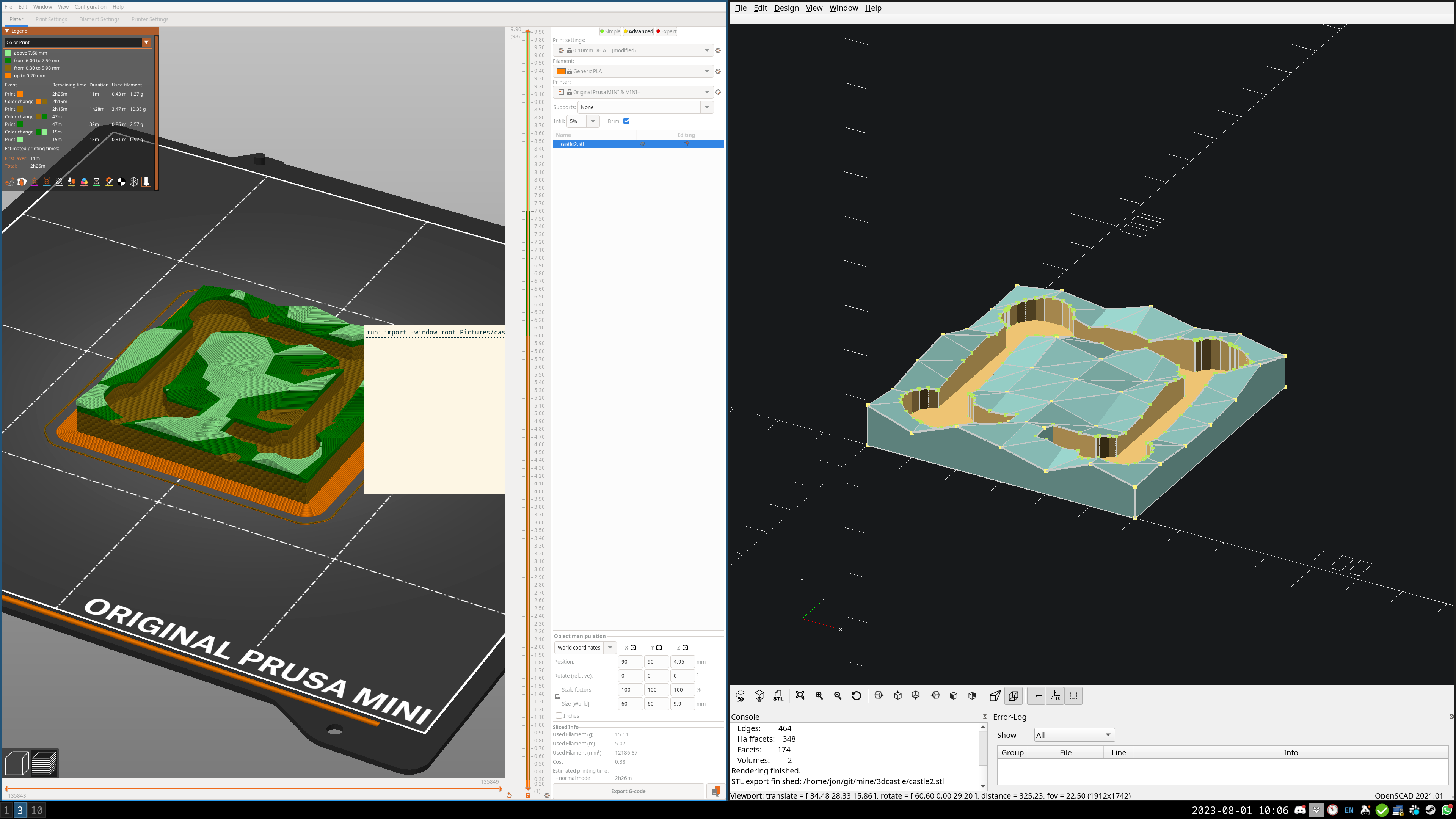Toggle Center of gravity black-white circle icon
Screen dimensions: 1456x819
[x=121, y=182]
